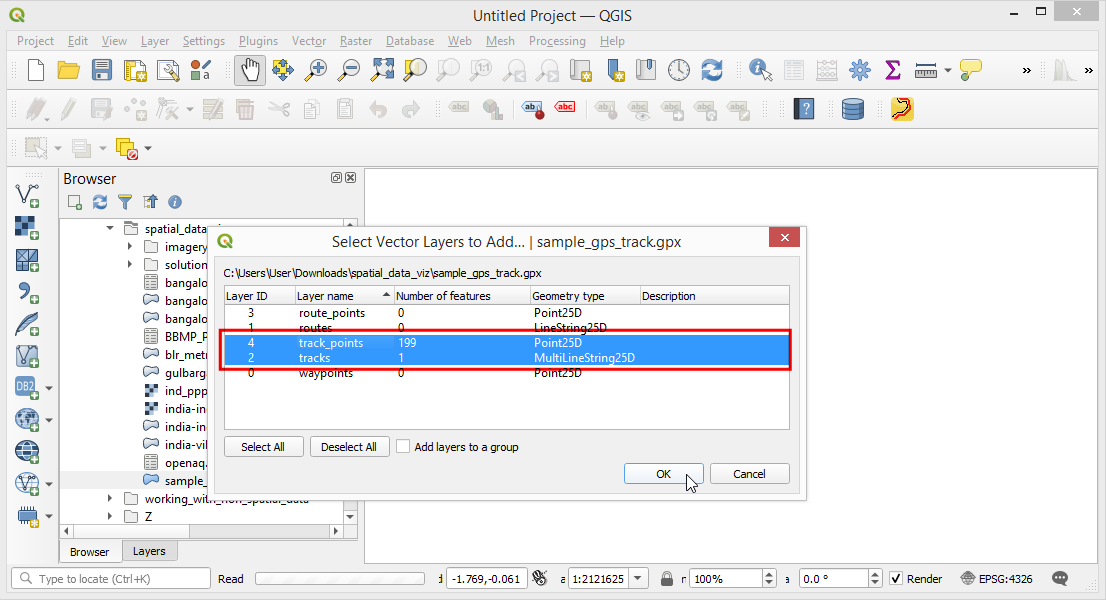Sort by Number of features header
Image resolution: width=1106 pixels, height=601 pixels.
(461, 296)
